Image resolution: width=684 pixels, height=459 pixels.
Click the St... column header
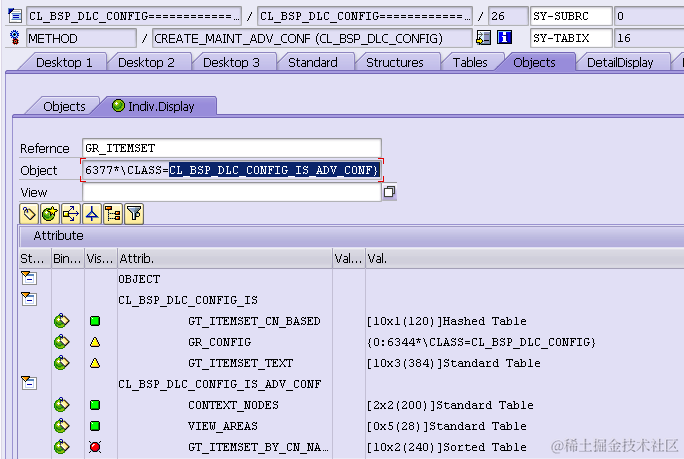point(35,259)
